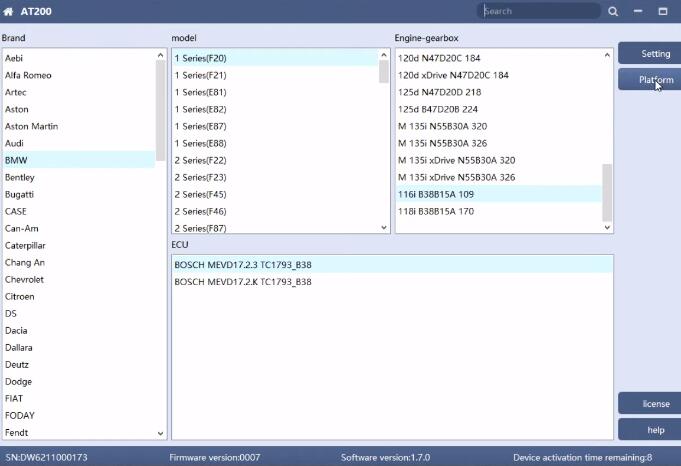Choose model 2 Series(F23)

pyautogui.click(x=275, y=177)
